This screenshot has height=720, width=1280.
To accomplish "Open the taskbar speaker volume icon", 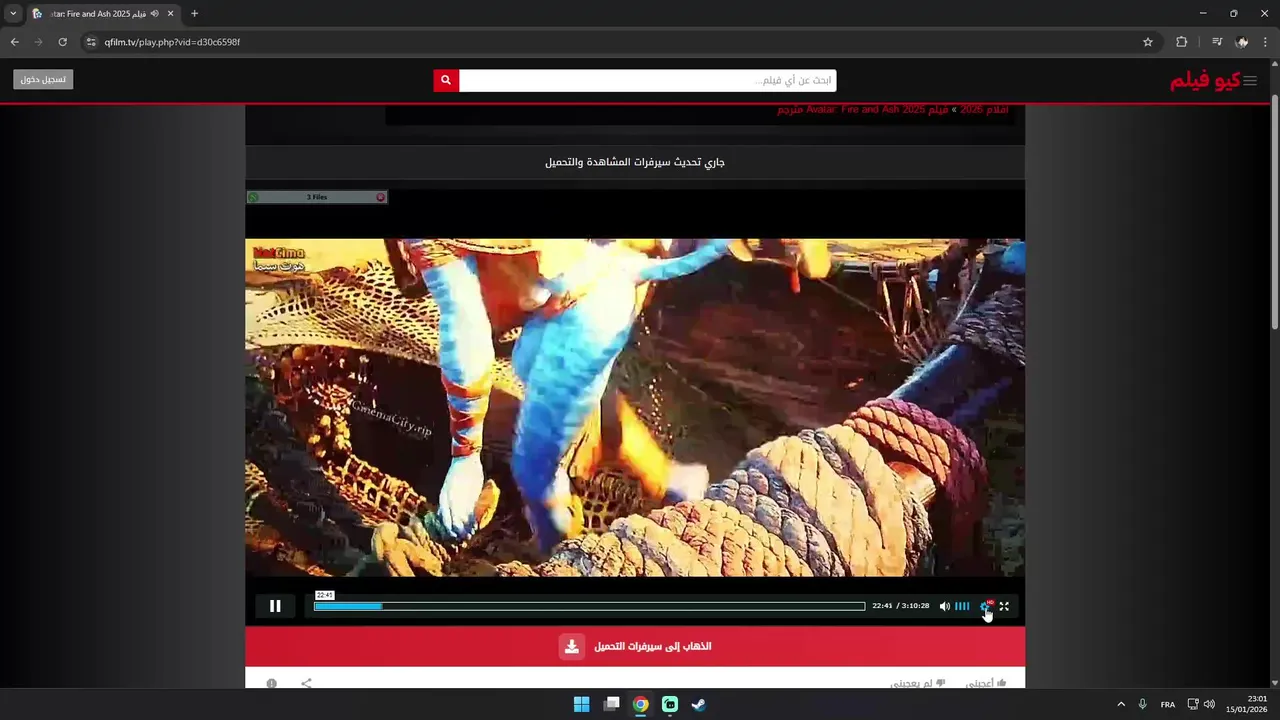I will click(1209, 704).
